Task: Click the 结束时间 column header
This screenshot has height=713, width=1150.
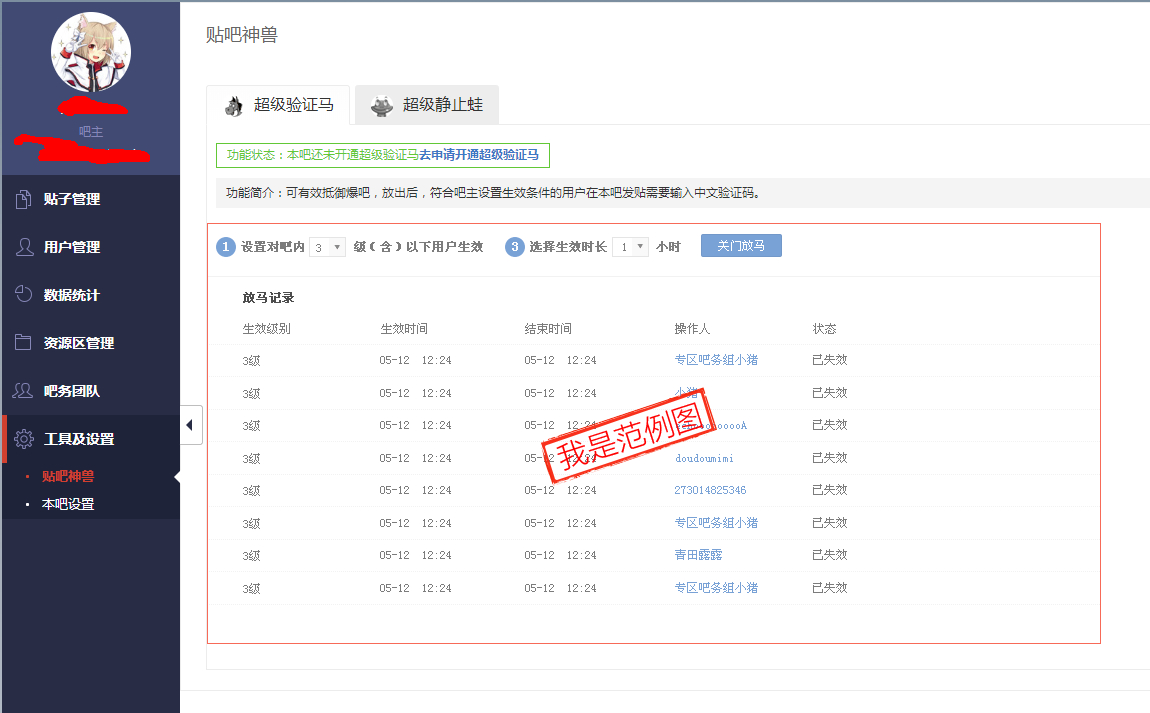Action: (x=548, y=329)
